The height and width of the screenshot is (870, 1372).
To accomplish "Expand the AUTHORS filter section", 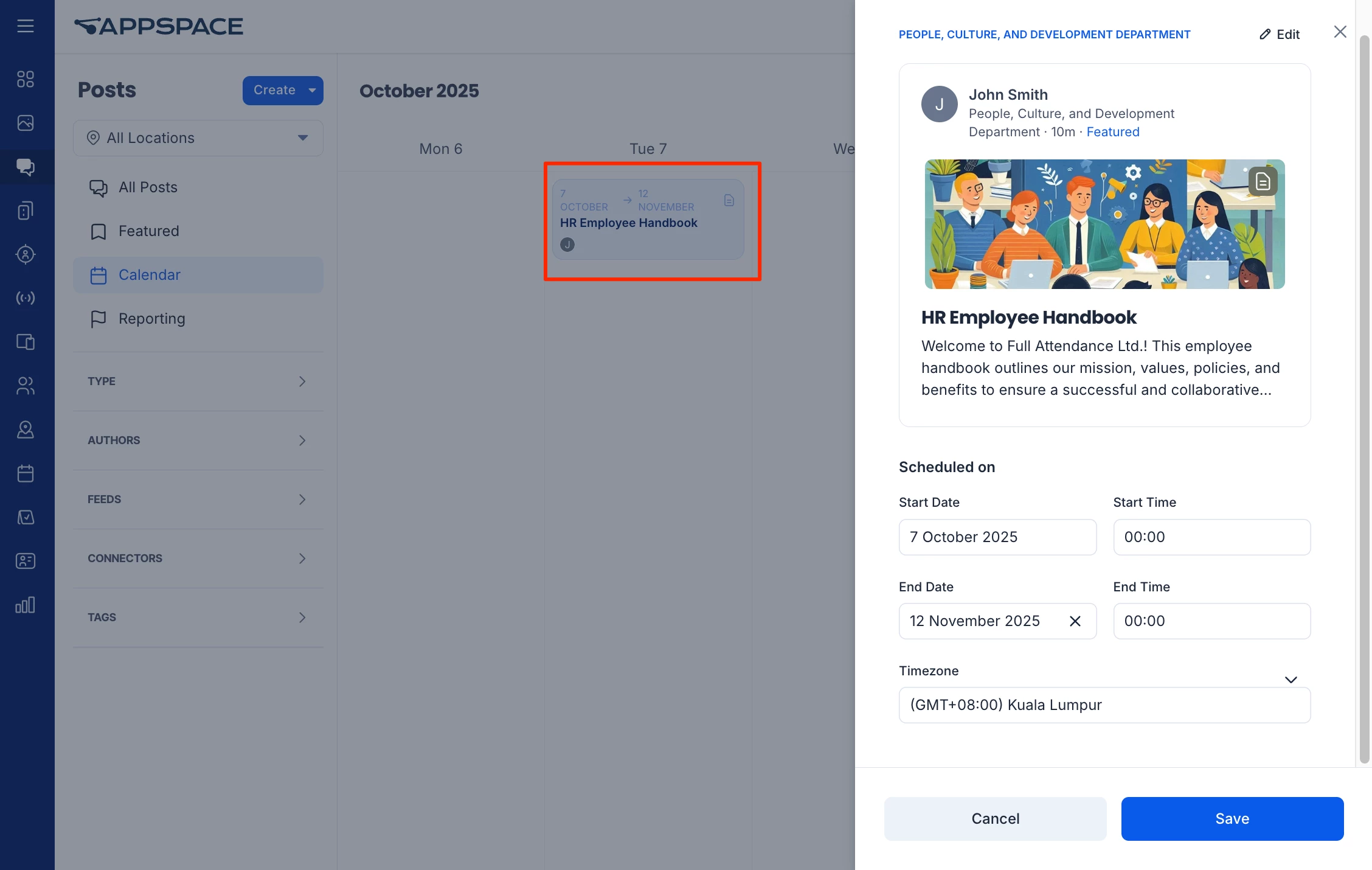I will 198,440.
